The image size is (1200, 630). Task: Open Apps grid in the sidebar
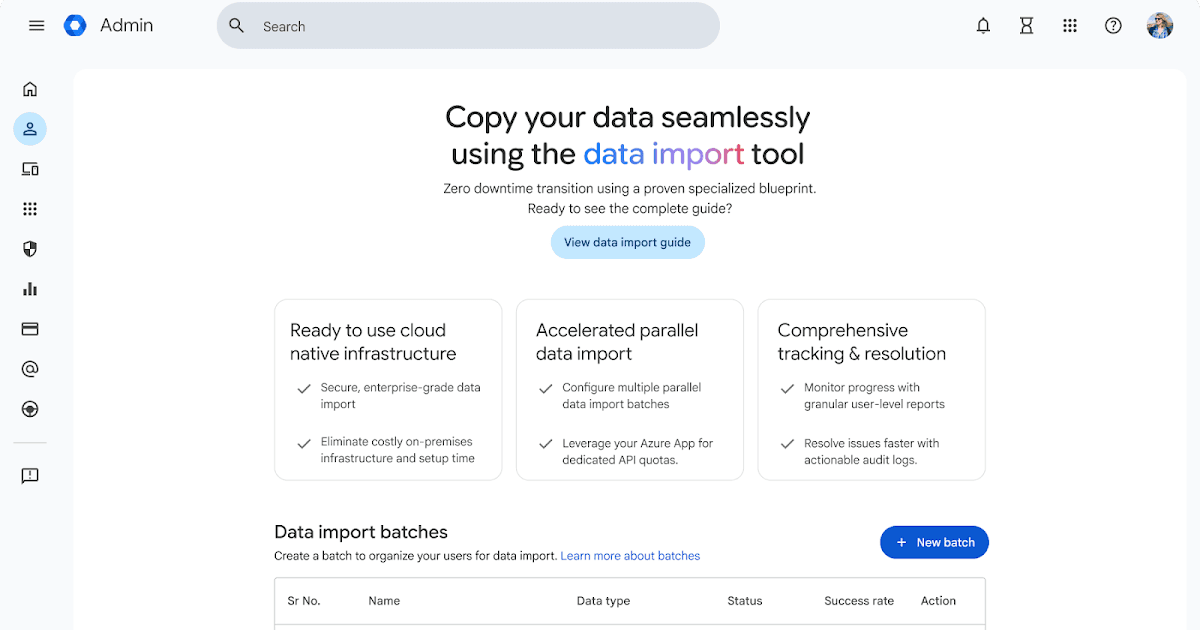pyautogui.click(x=30, y=209)
